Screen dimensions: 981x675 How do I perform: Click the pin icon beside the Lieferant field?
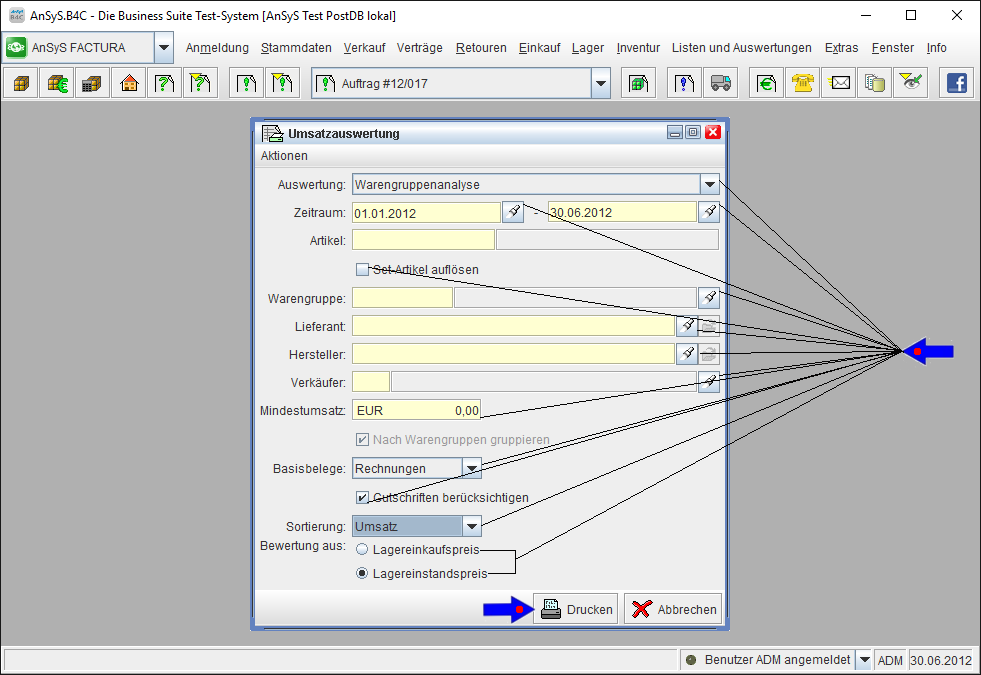tap(687, 325)
